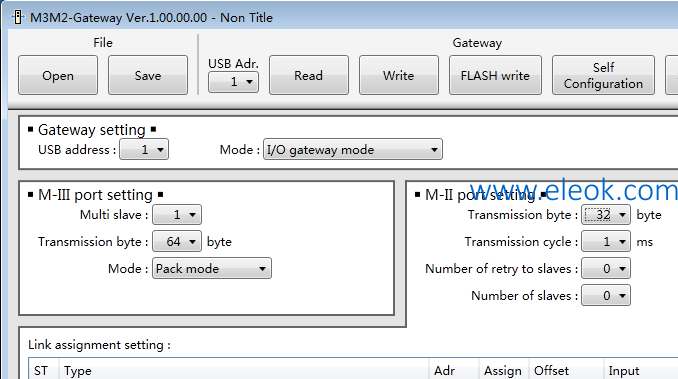Image resolution: width=678 pixels, height=379 pixels.
Task: Click the 'Gateway setting' heading
Action: point(92,130)
